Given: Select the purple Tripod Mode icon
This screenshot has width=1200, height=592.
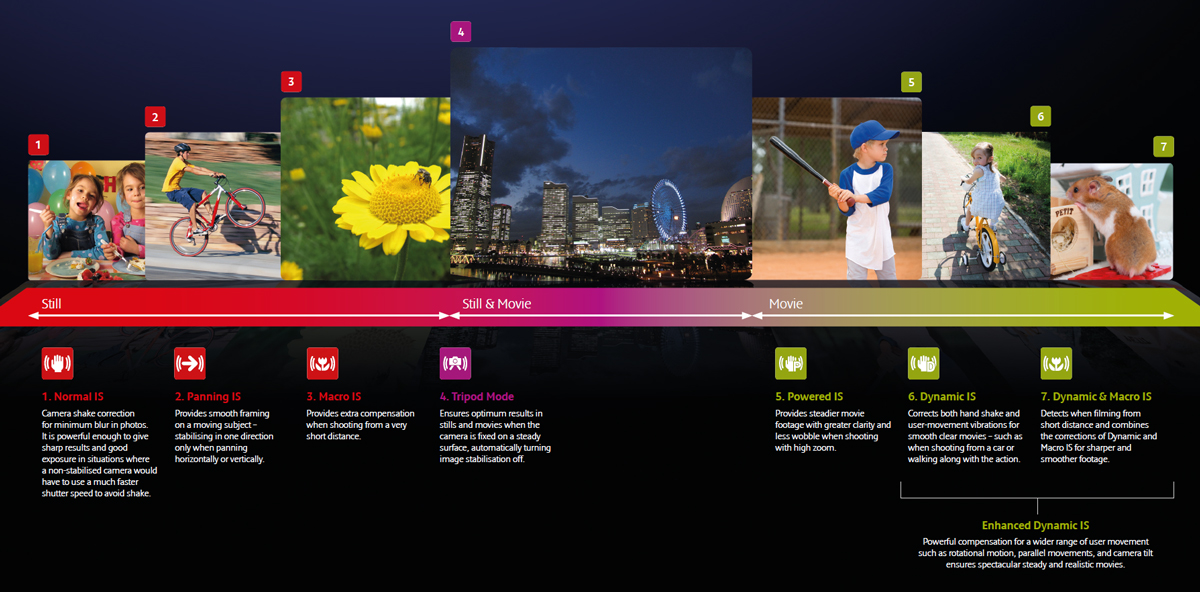Looking at the screenshot, I should coord(455,363).
